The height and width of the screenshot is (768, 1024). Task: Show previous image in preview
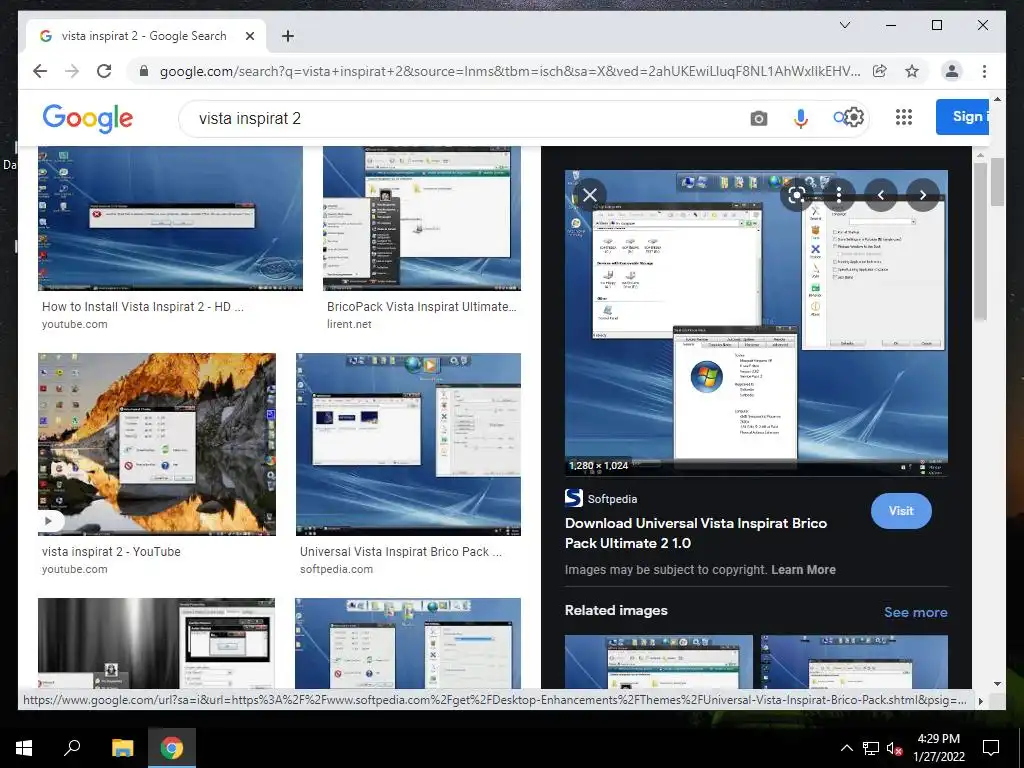pos(880,195)
